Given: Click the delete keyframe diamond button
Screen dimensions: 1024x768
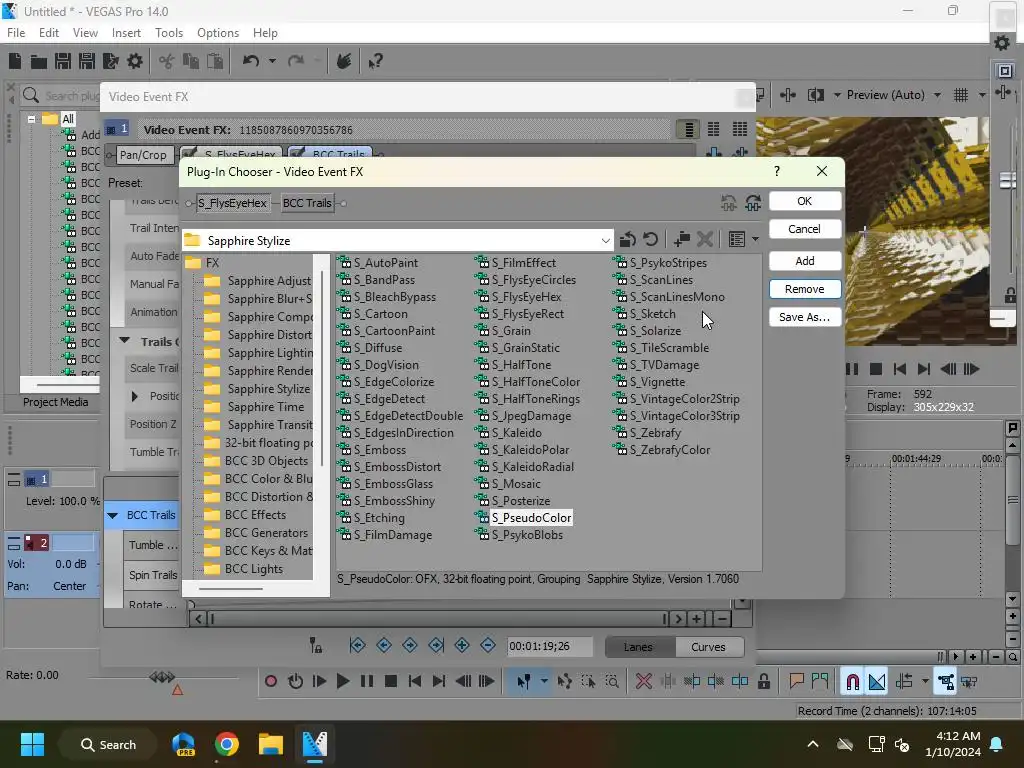Looking at the screenshot, I should tap(488, 646).
